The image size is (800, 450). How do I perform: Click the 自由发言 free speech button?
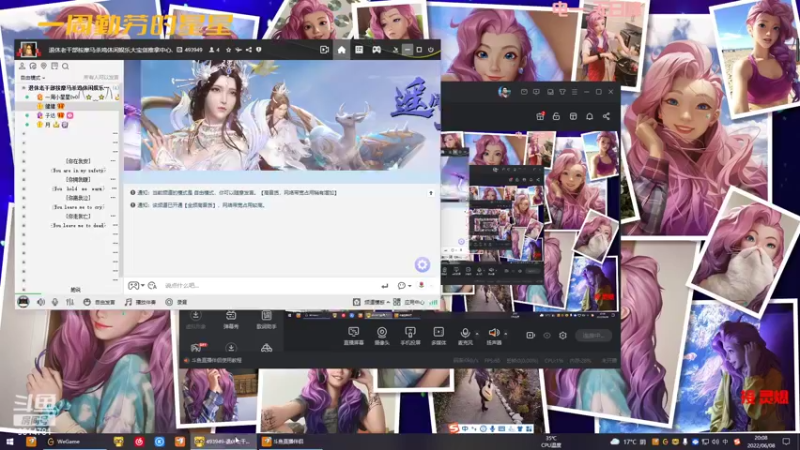pos(99,302)
